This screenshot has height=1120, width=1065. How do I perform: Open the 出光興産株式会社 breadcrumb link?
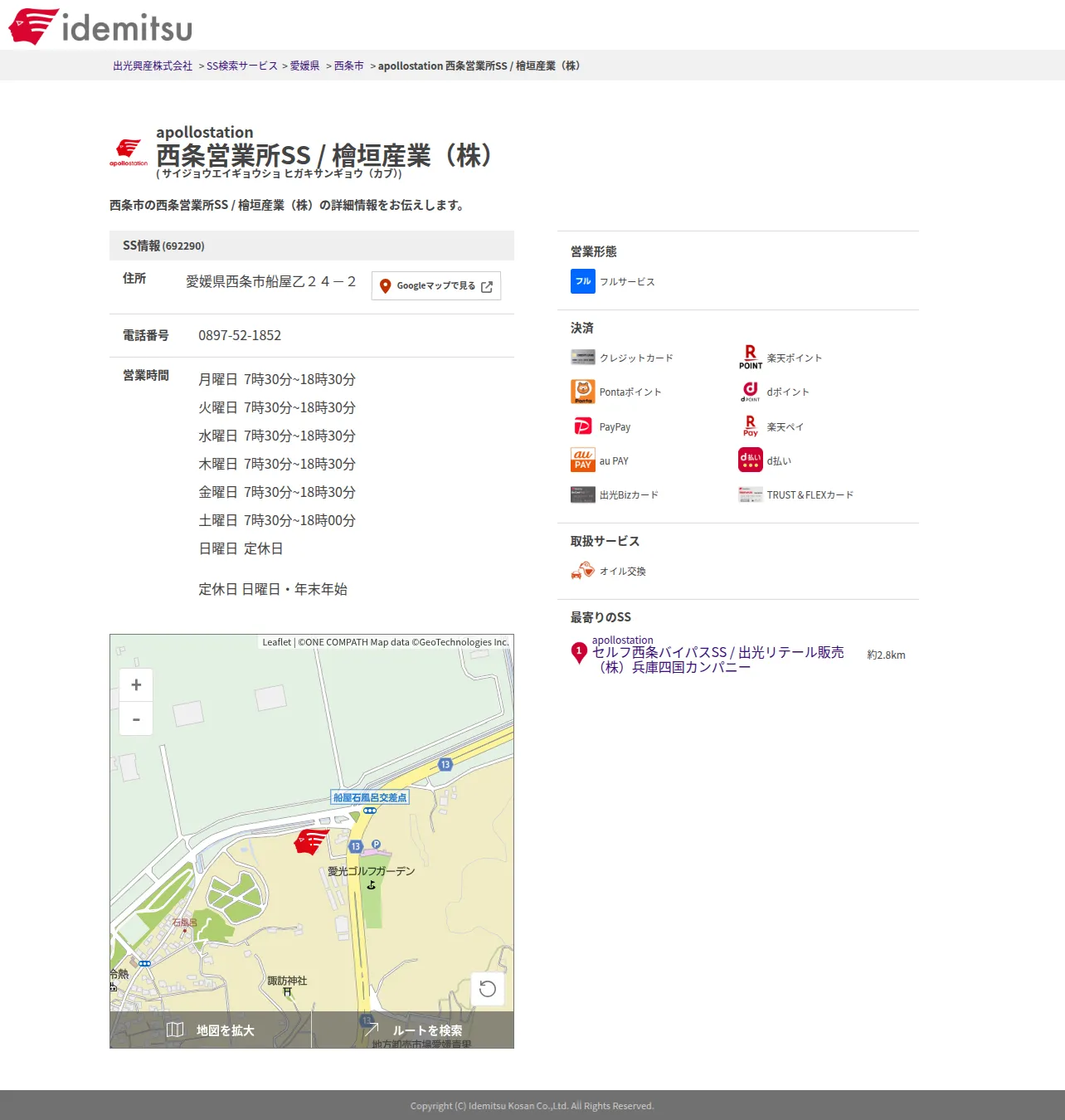[153, 66]
